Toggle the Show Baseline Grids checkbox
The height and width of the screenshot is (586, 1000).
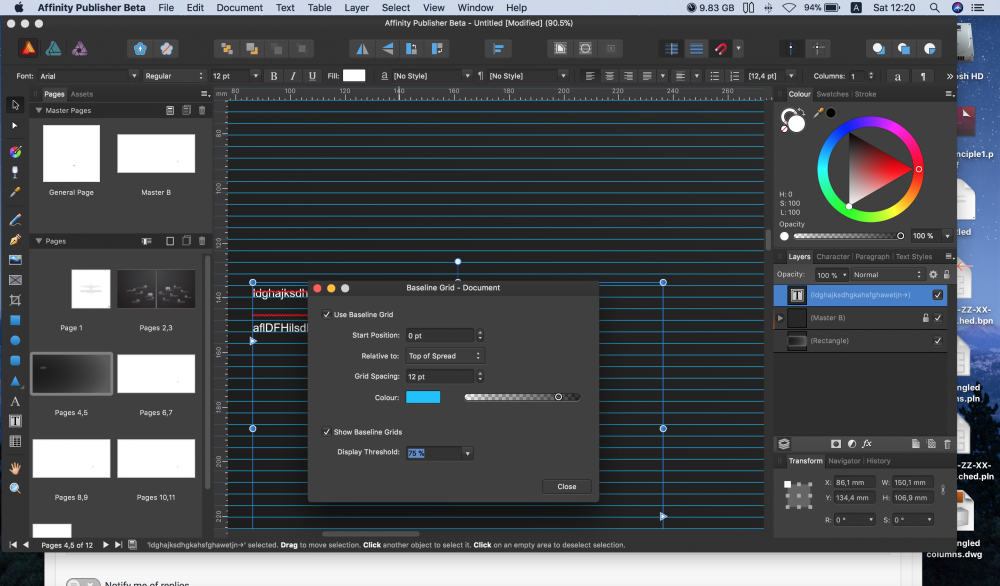click(x=327, y=432)
